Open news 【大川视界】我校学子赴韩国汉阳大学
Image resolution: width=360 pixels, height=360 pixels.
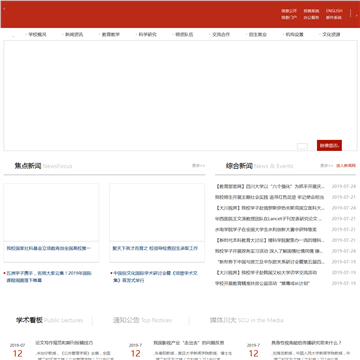266,272
